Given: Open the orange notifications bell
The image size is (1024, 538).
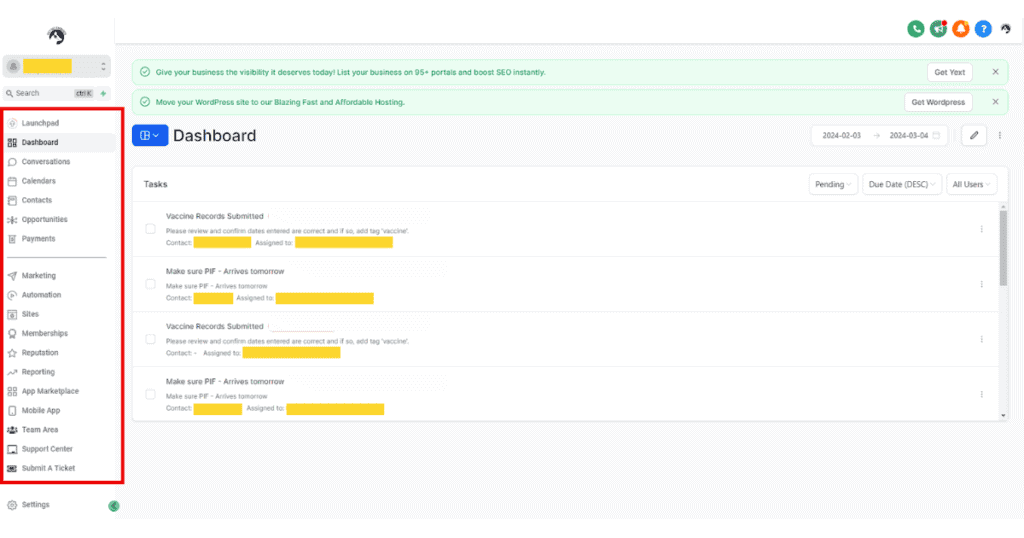Looking at the screenshot, I should pyautogui.click(x=961, y=29).
